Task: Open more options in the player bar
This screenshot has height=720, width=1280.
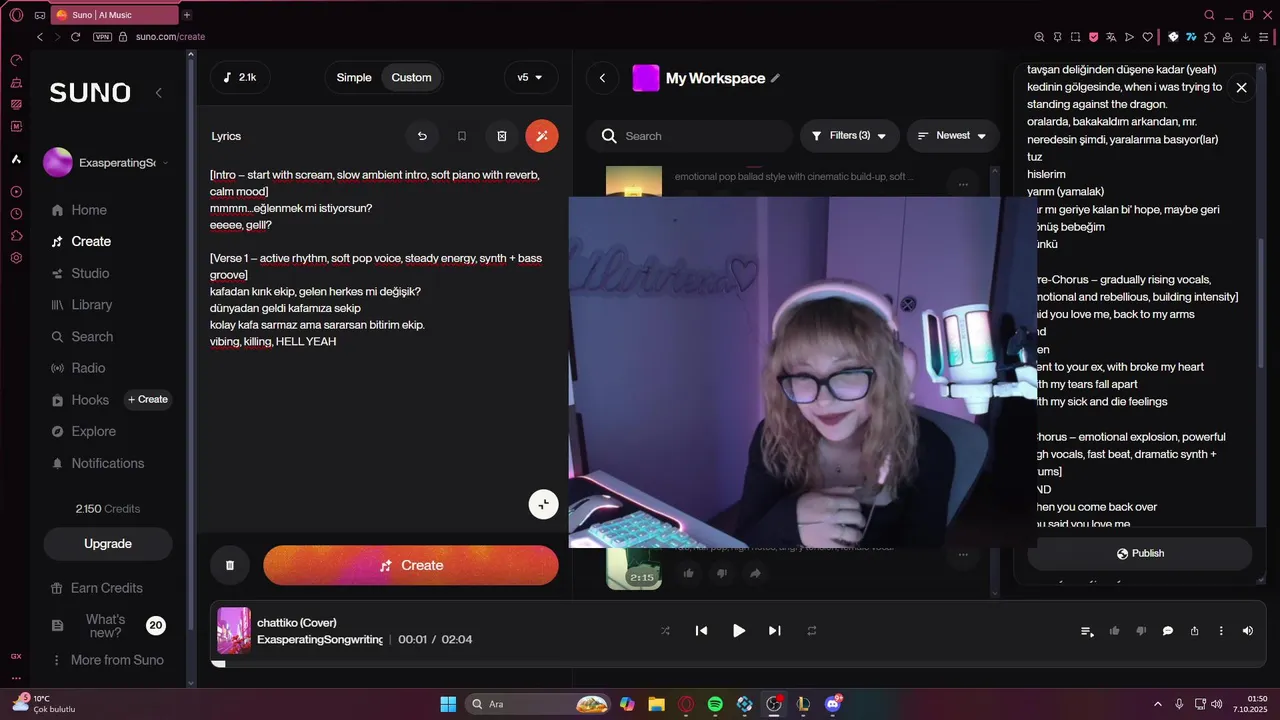Action: pos(1221,631)
